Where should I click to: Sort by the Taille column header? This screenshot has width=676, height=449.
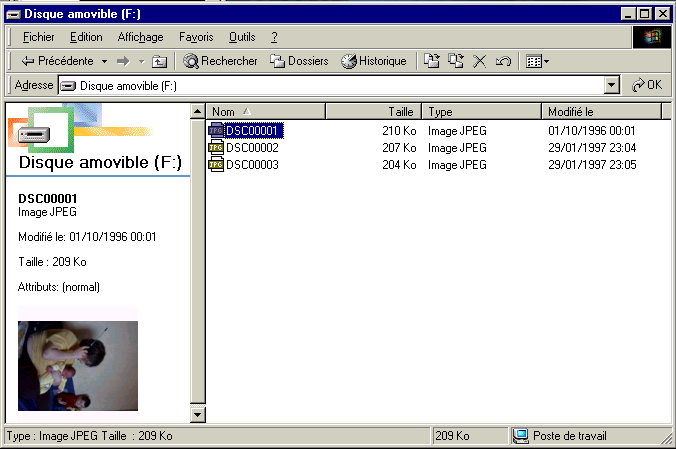point(373,112)
